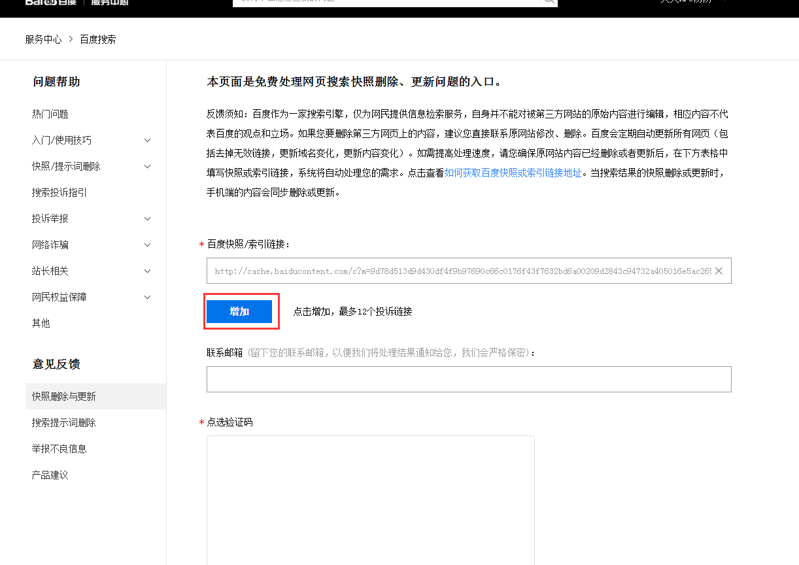Open 搜索投诉指引 in the sidebar
This screenshot has width=799, height=565.
point(59,193)
